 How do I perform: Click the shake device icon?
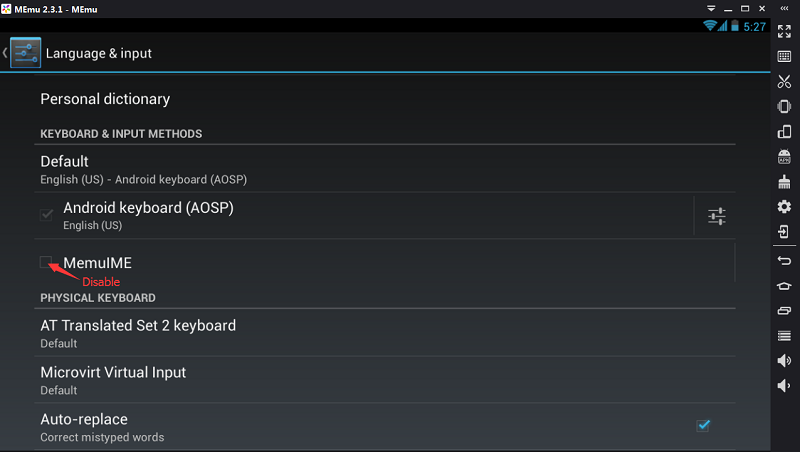[x=784, y=107]
